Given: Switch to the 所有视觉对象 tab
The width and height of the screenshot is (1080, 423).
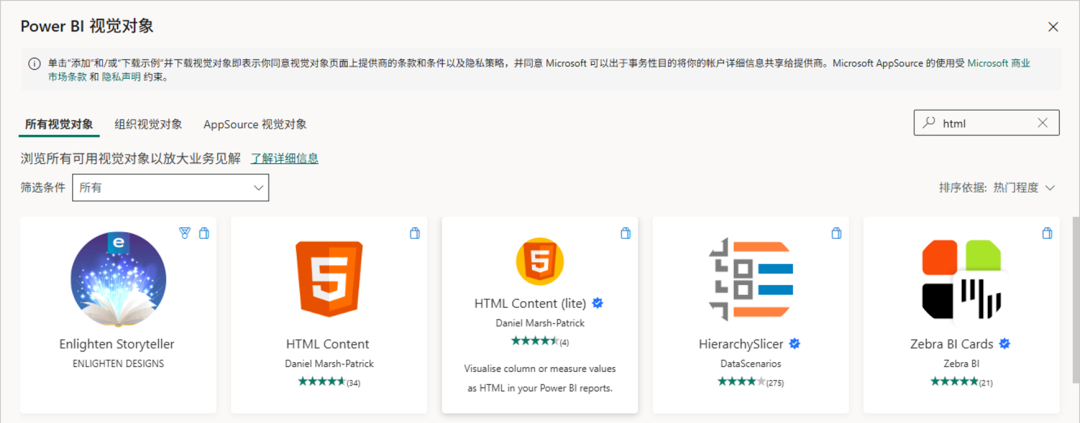Looking at the screenshot, I should pyautogui.click(x=59, y=125).
